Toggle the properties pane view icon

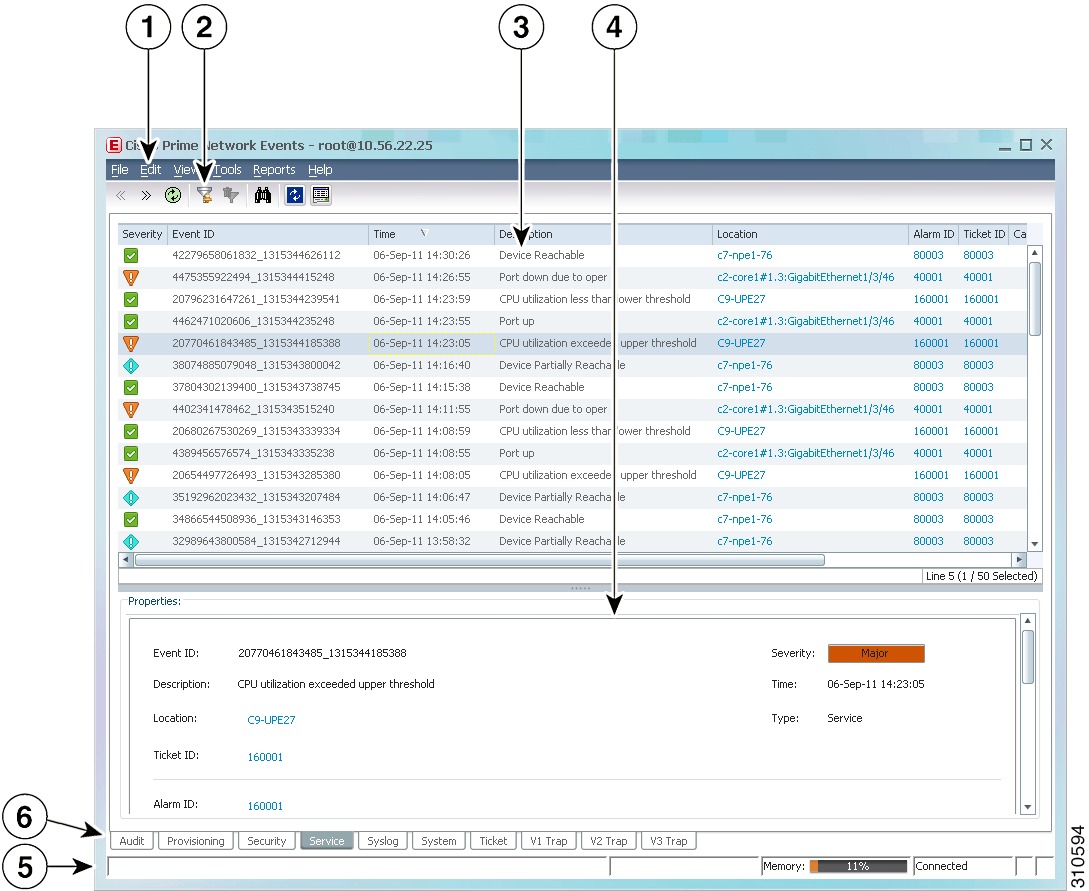point(321,195)
